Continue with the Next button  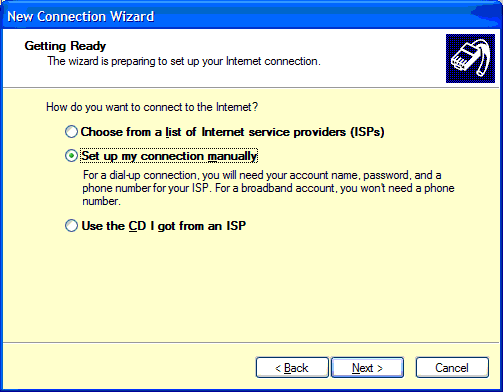[367, 367]
